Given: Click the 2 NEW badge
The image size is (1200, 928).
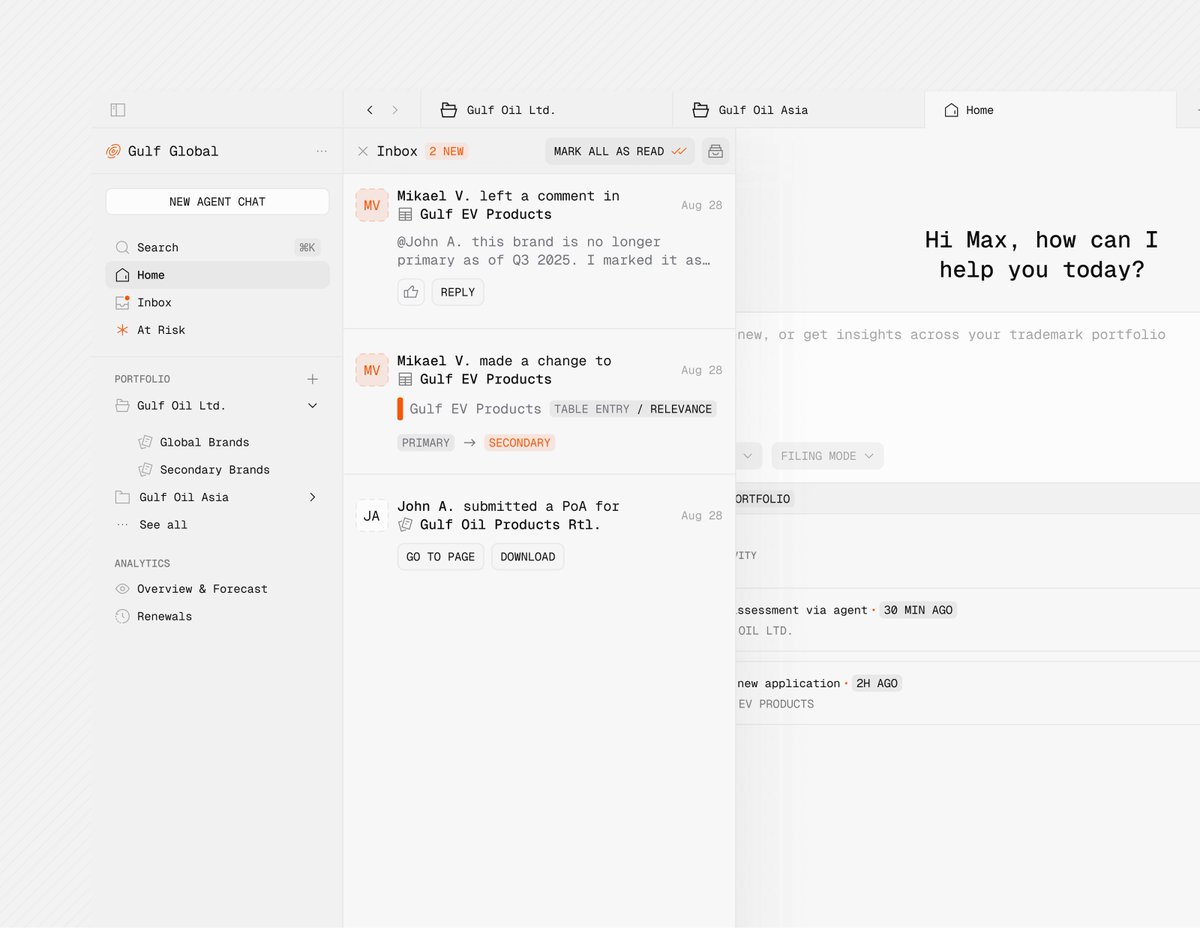Looking at the screenshot, I should click(x=446, y=151).
